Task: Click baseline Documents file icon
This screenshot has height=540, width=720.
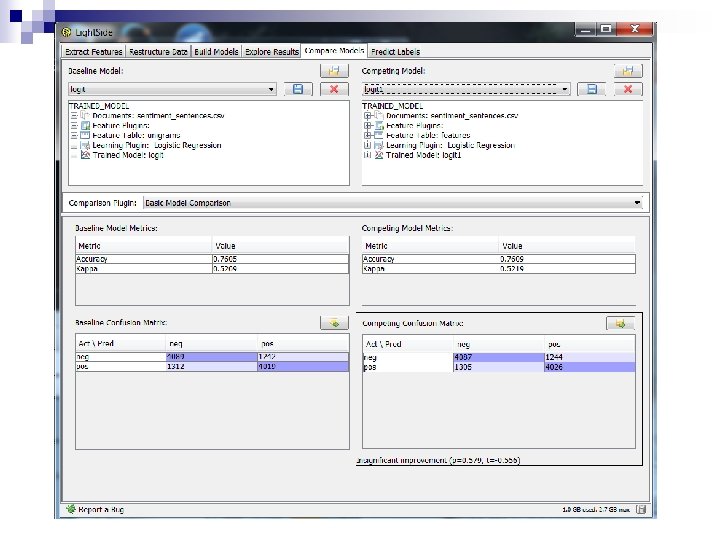Action: (84, 115)
